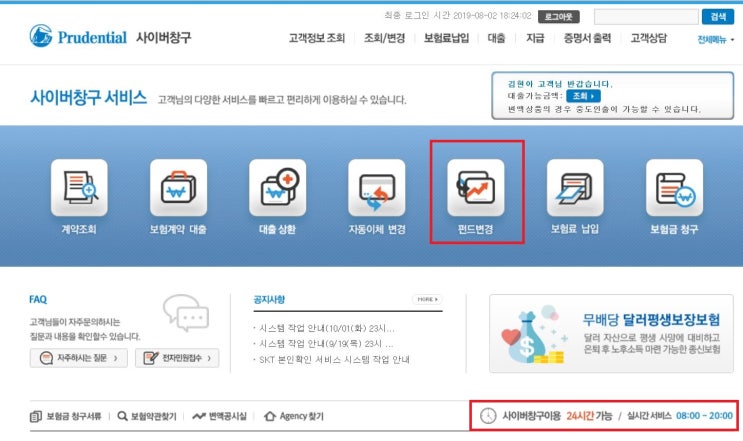Viewport: 743px width, 441px height.
Task: Select the 대출 상환 loan repayment icon
Action: [277, 188]
